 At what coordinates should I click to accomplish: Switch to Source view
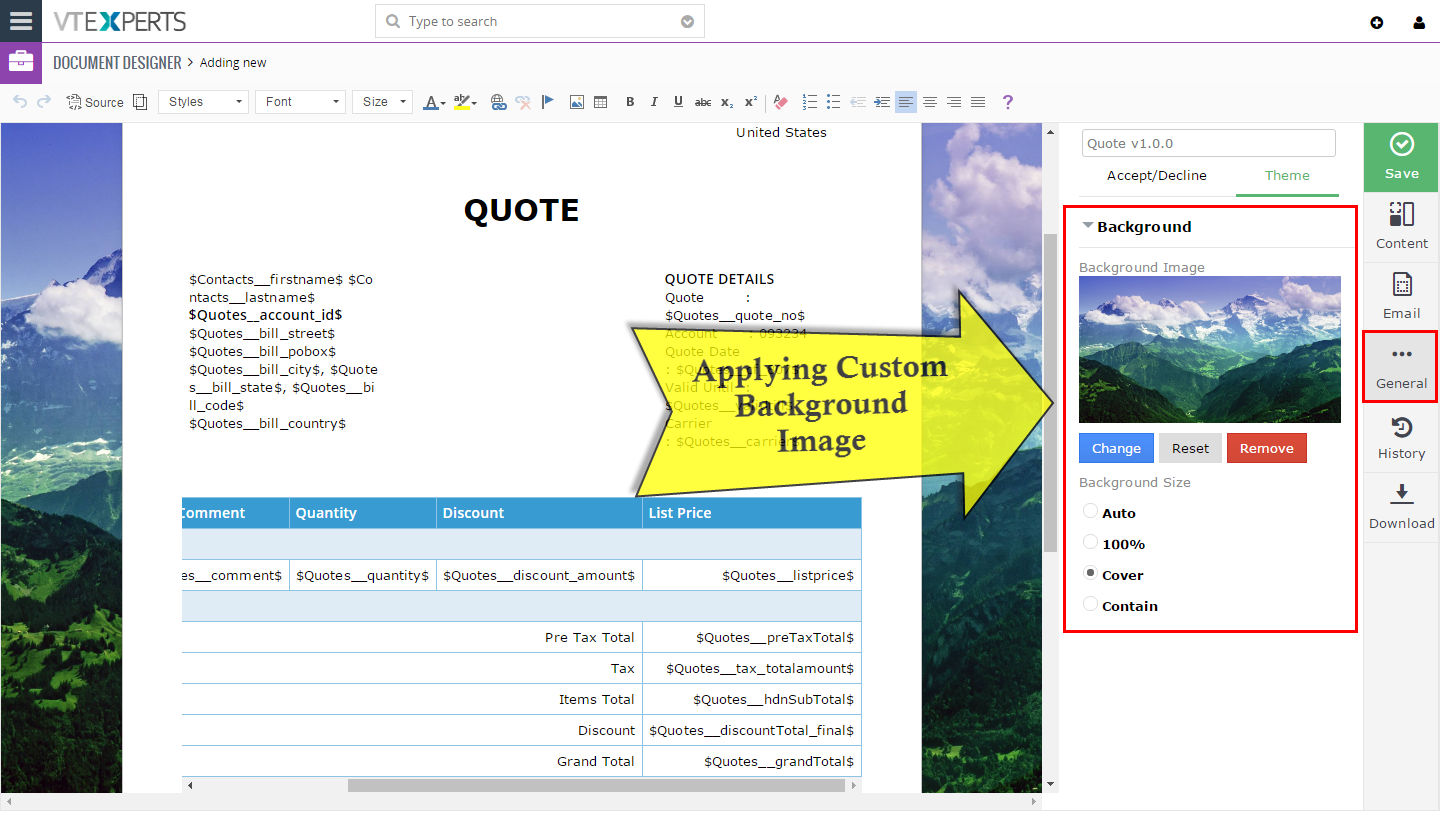(x=95, y=102)
